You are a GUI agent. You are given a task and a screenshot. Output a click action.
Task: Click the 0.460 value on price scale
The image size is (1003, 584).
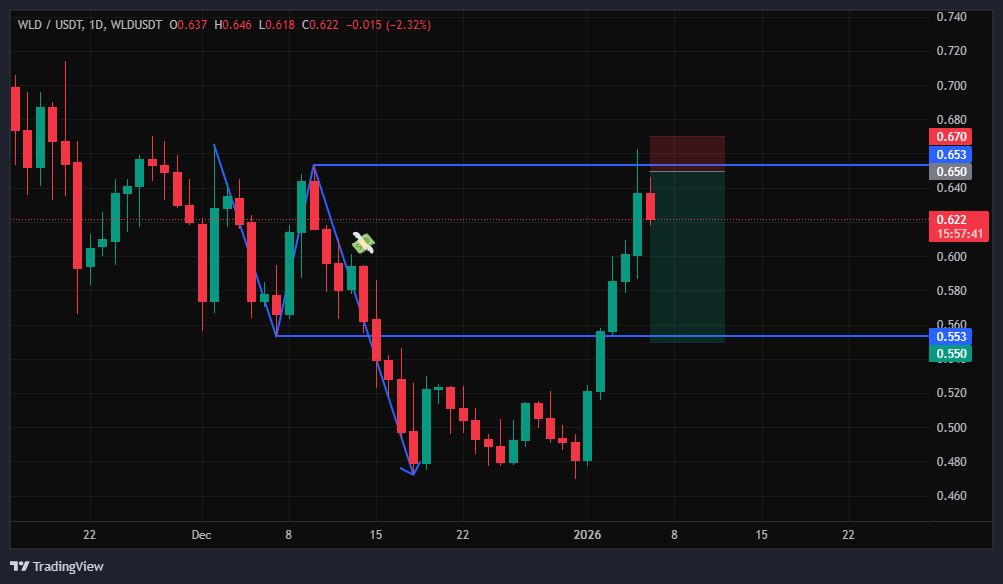(x=950, y=496)
